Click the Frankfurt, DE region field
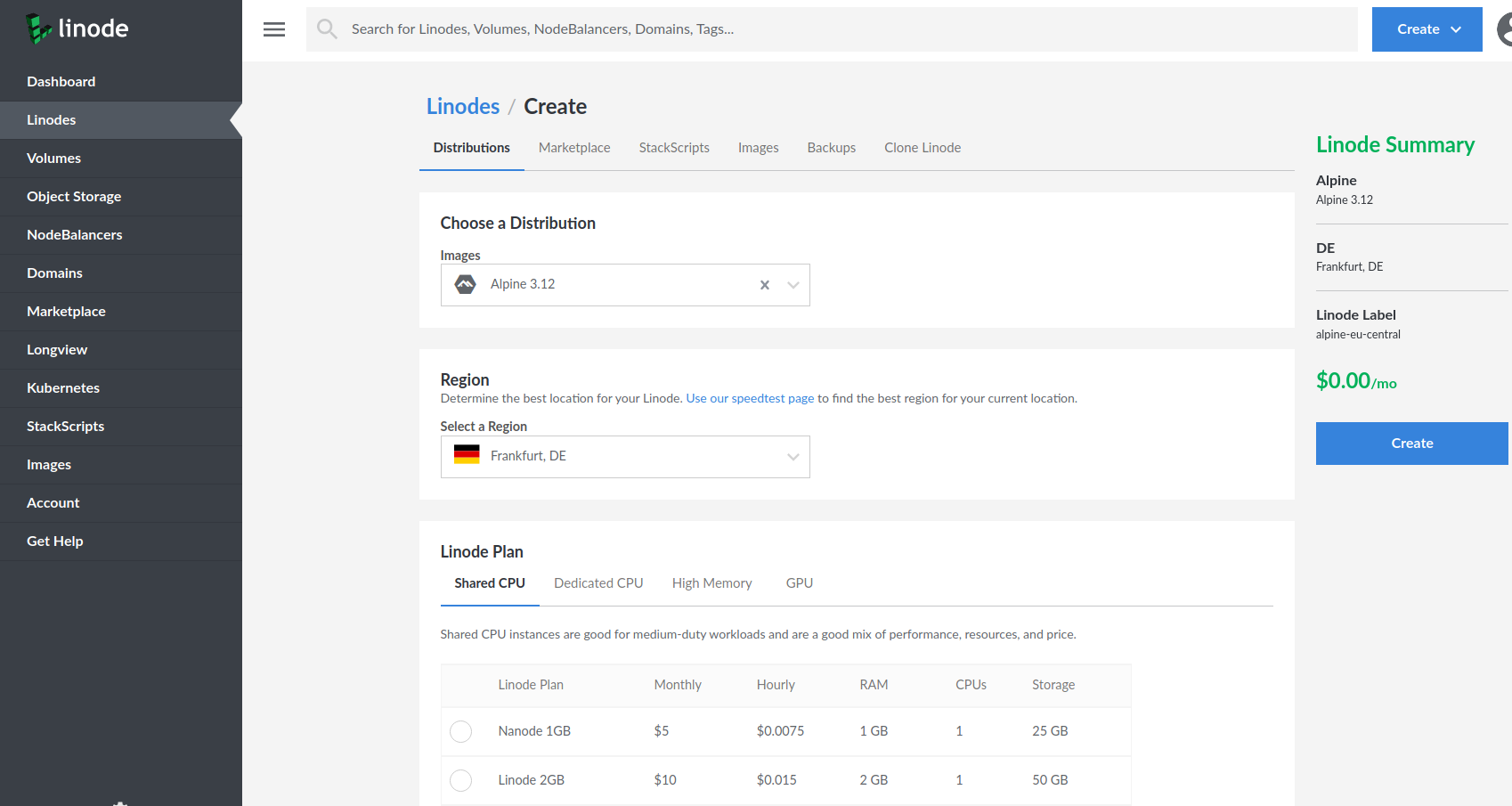Image resolution: width=1512 pixels, height=806 pixels. point(625,457)
